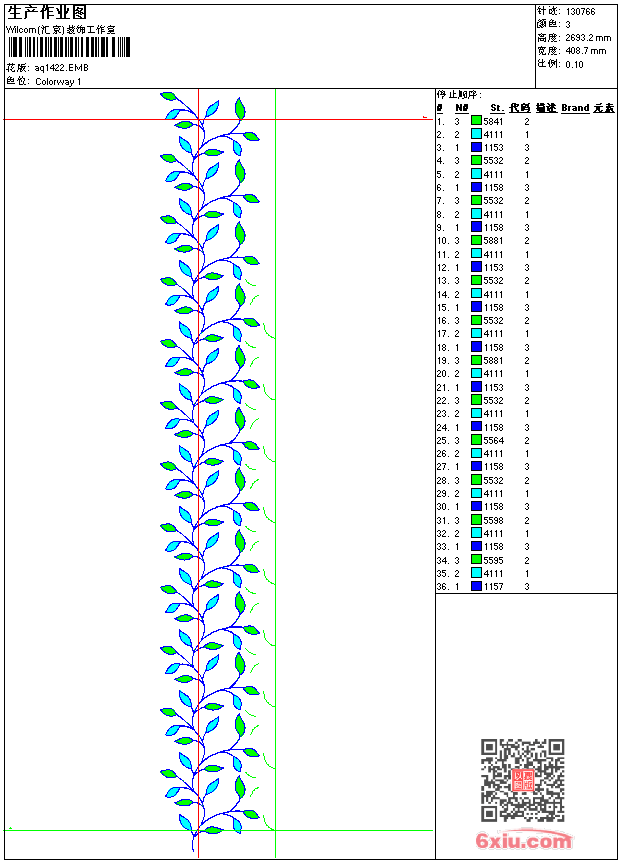Click the design file name aq1422.EMB
The width and height of the screenshot is (620, 860).
[61, 68]
